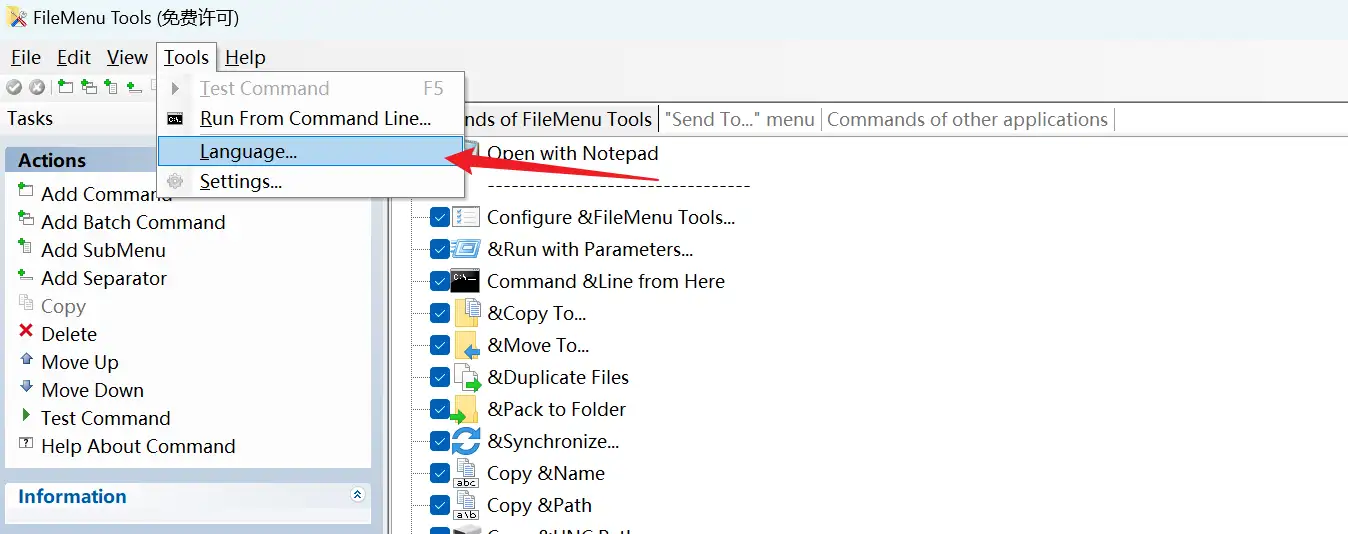Image resolution: width=1348 pixels, height=534 pixels.
Task: Click the Duplicate Files icon
Action: 468,377
